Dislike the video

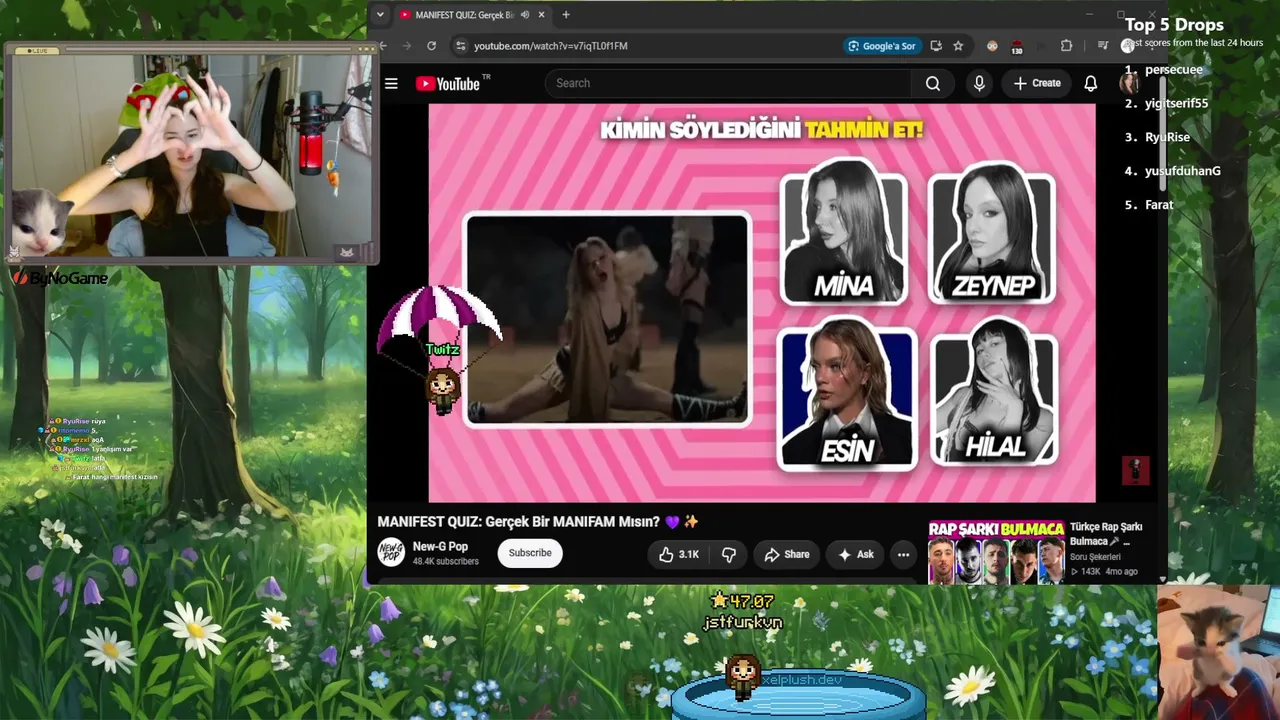click(729, 554)
